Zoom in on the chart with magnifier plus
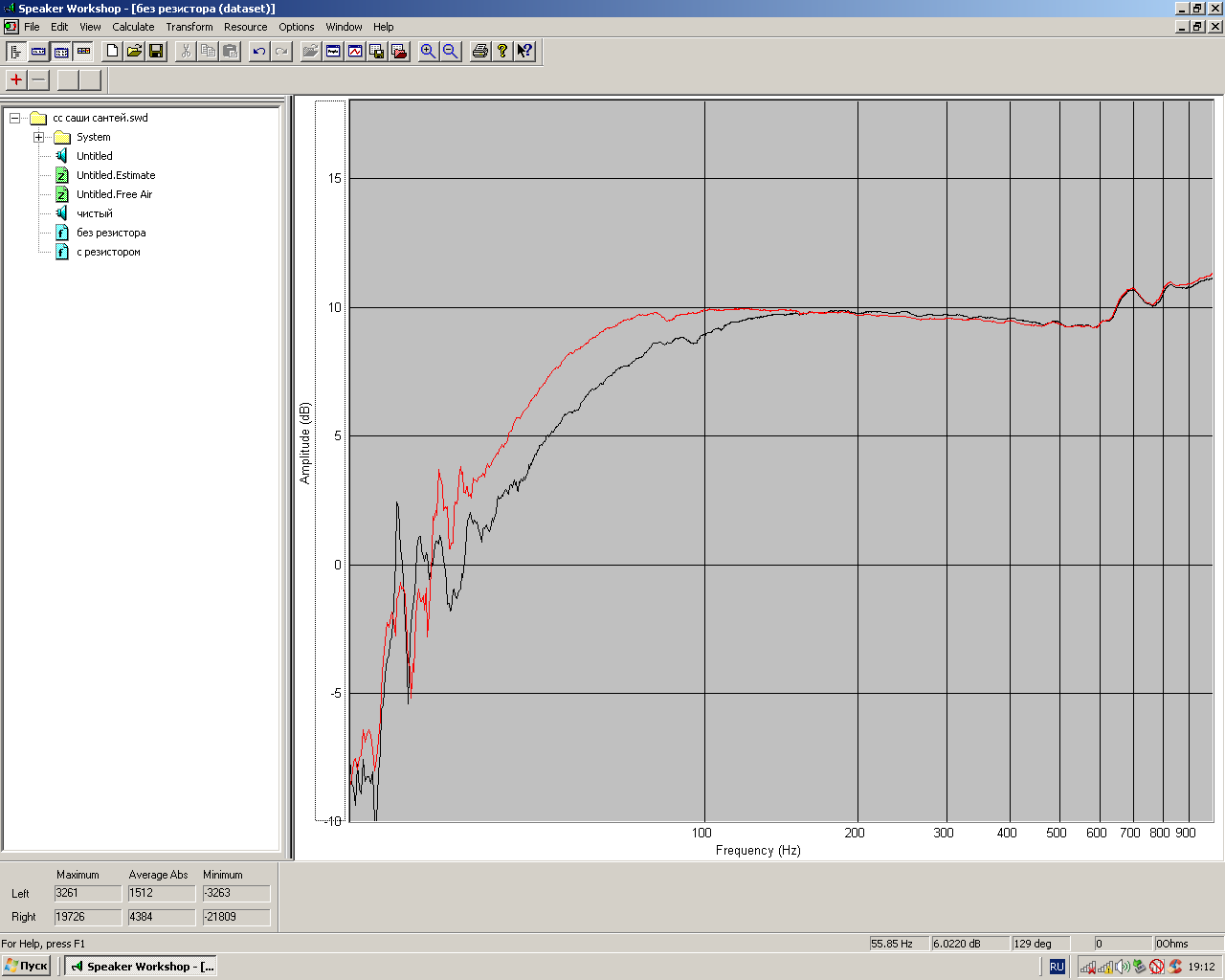 click(428, 51)
